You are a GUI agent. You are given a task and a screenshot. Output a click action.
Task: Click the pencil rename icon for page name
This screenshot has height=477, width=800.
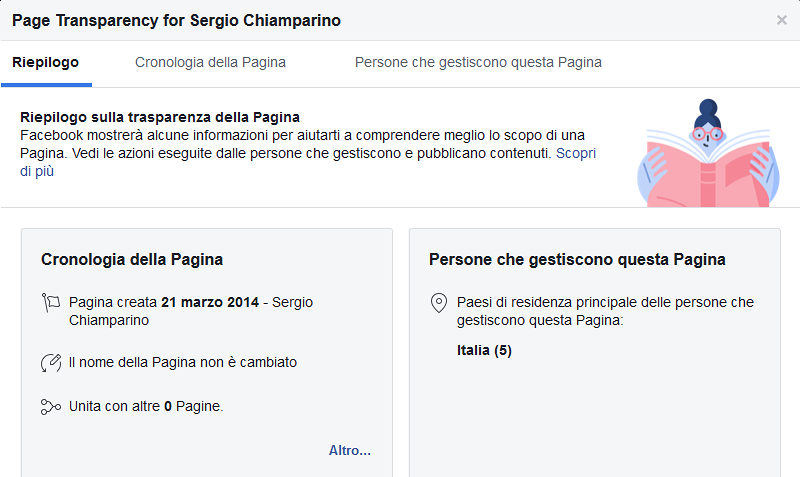[x=51, y=363]
